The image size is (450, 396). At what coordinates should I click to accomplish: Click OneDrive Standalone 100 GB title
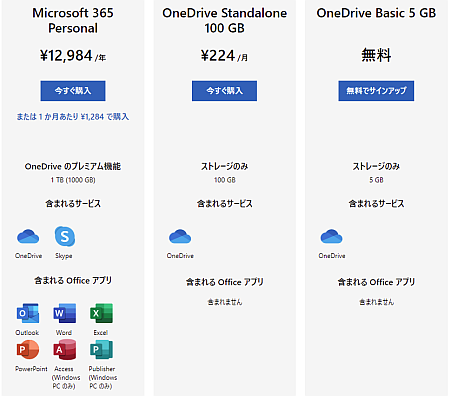[224, 20]
